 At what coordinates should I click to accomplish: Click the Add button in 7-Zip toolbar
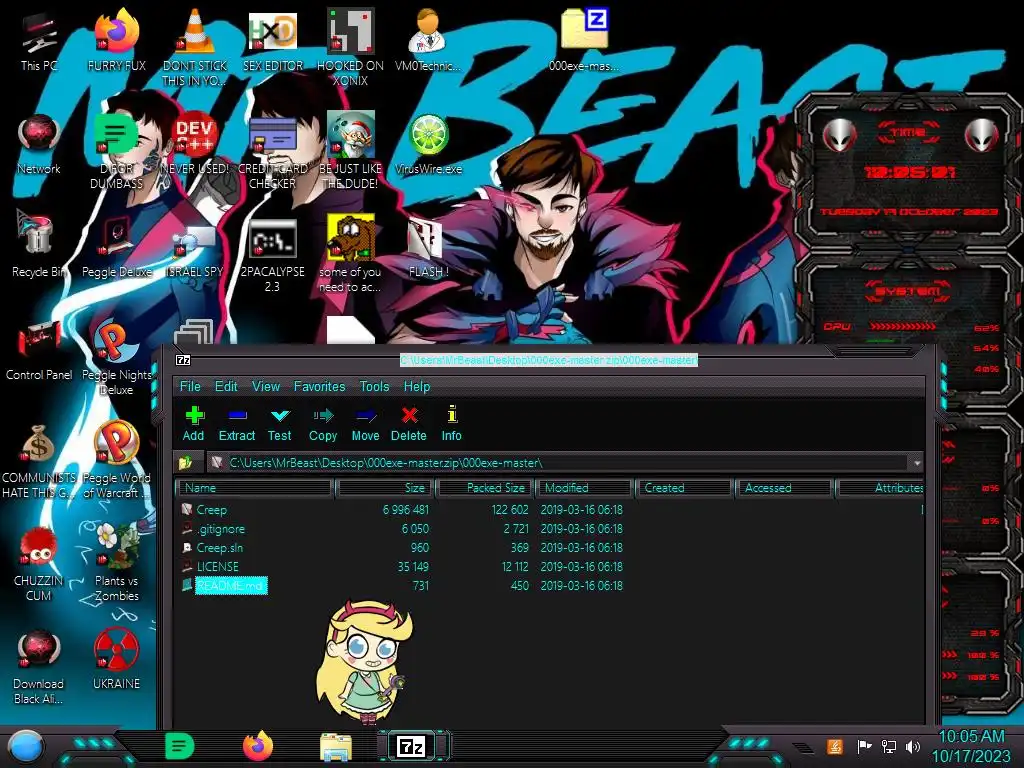click(x=193, y=424)
